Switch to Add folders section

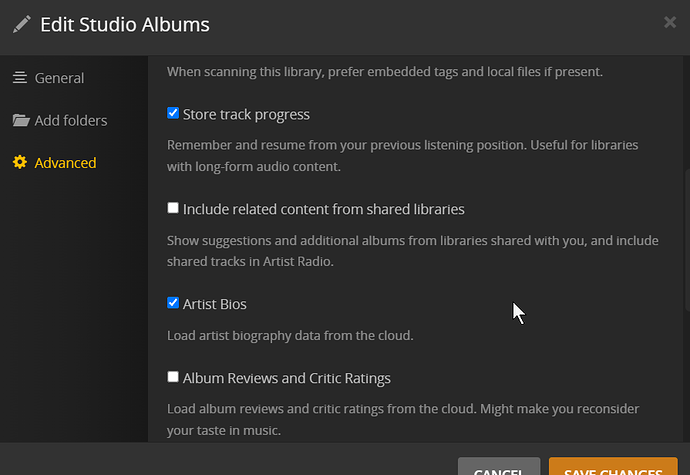pos(70,121)
